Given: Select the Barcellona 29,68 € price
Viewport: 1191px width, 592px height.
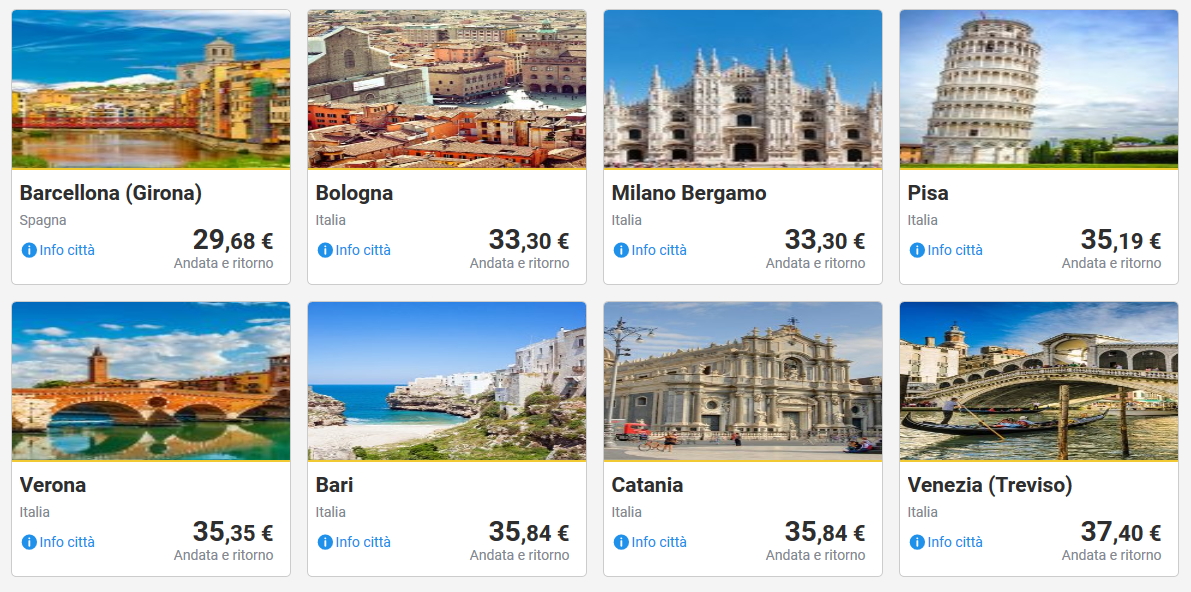Looking at the screenshot, I should pos(232,240).
